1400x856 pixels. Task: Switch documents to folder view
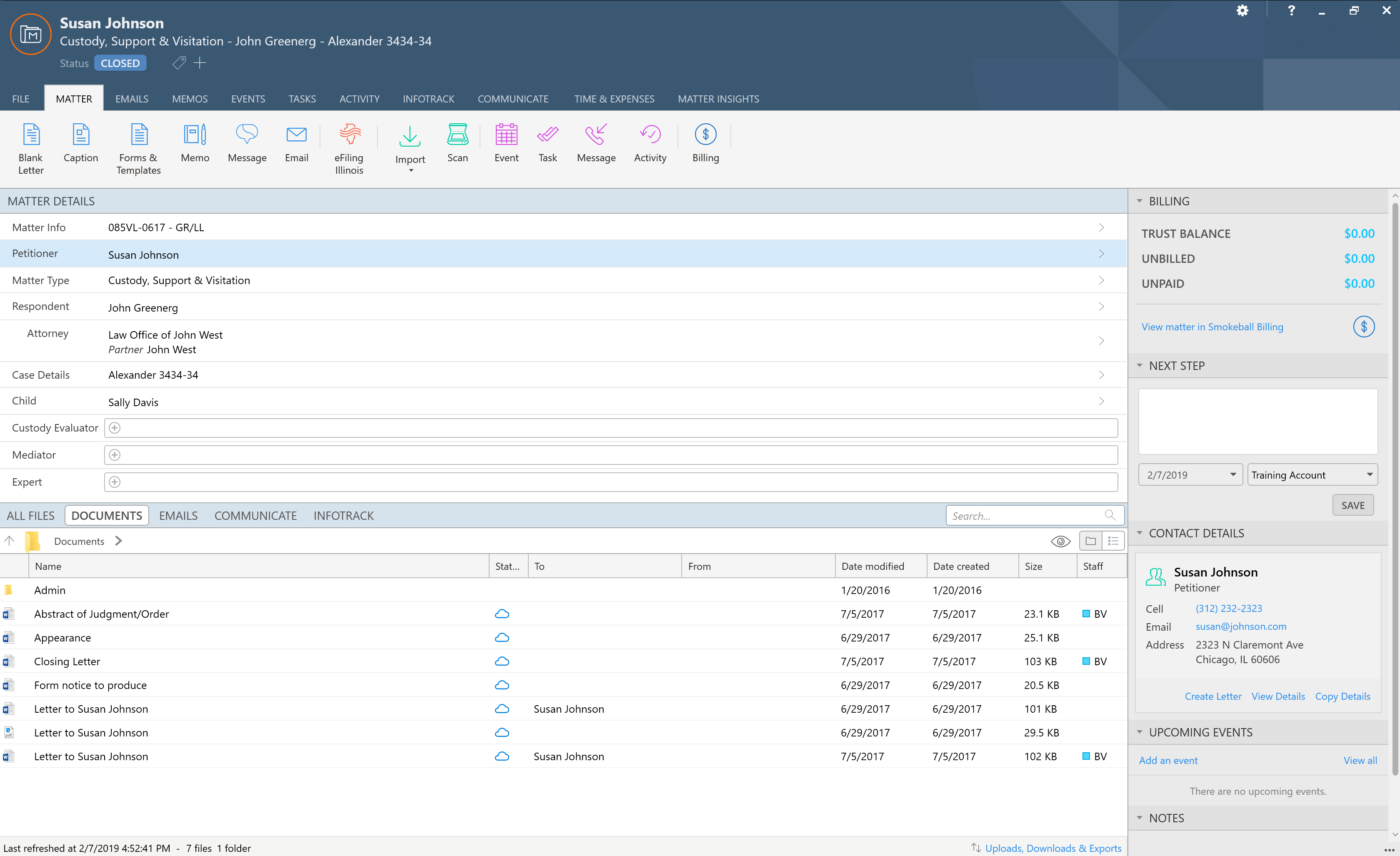pyautogui.click(x=1090, y=542)
